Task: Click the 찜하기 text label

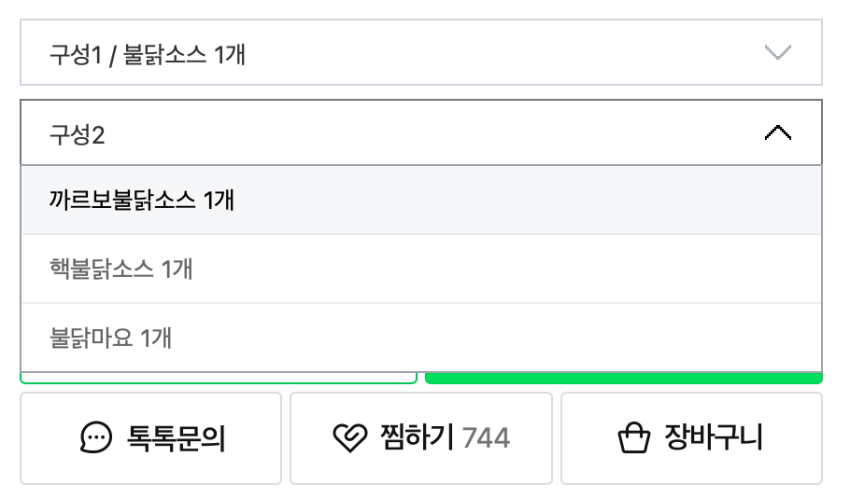Action: tap(416, 438)
